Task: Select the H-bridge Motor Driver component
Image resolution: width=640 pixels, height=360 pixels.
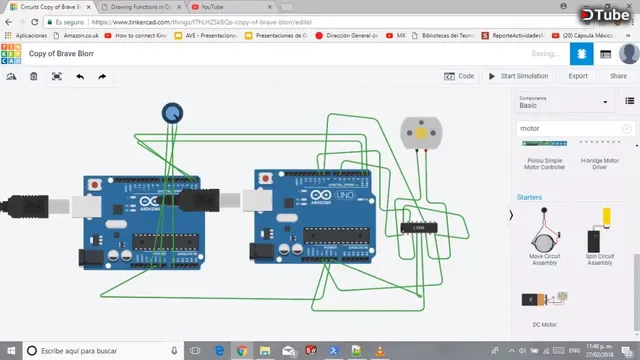Action: coord(600,155)
